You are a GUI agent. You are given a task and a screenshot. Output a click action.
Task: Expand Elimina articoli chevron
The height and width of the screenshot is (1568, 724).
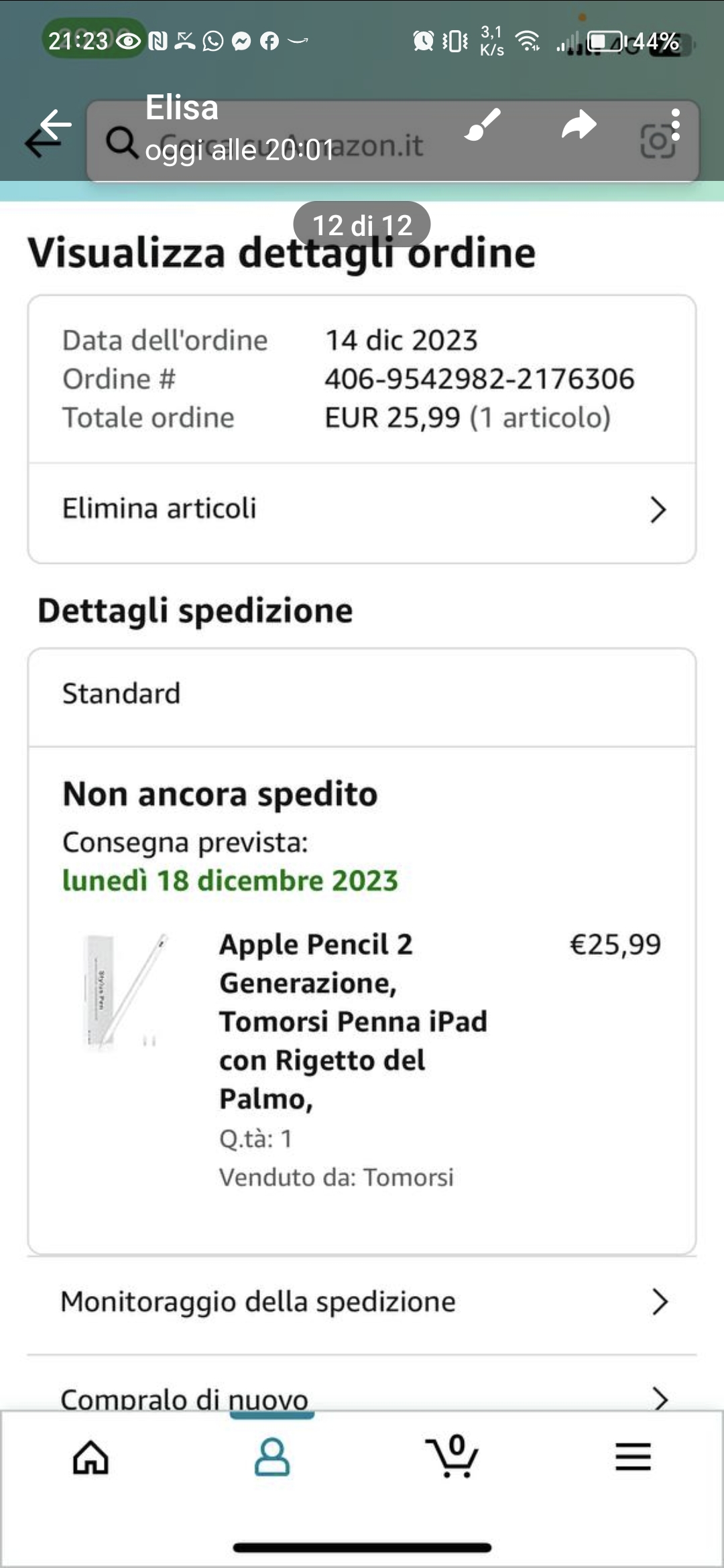658,510
